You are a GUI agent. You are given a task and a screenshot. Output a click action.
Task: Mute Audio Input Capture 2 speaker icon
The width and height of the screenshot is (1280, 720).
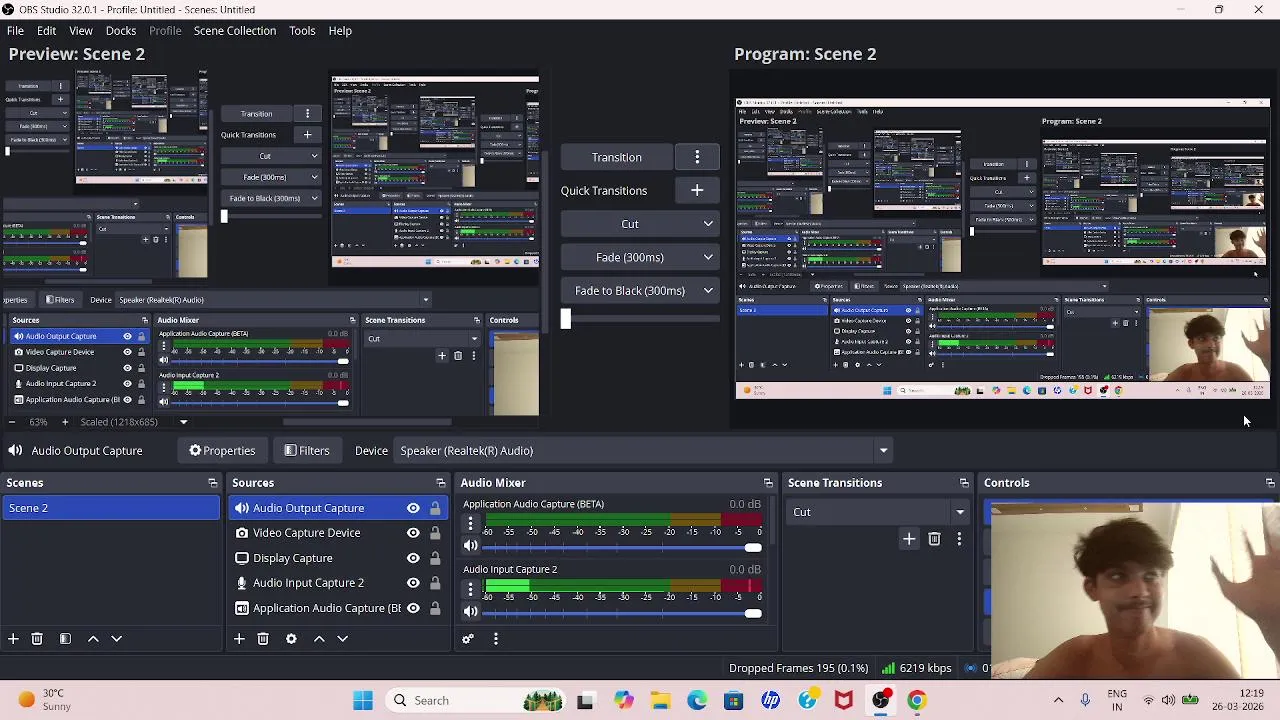(470, 612)
